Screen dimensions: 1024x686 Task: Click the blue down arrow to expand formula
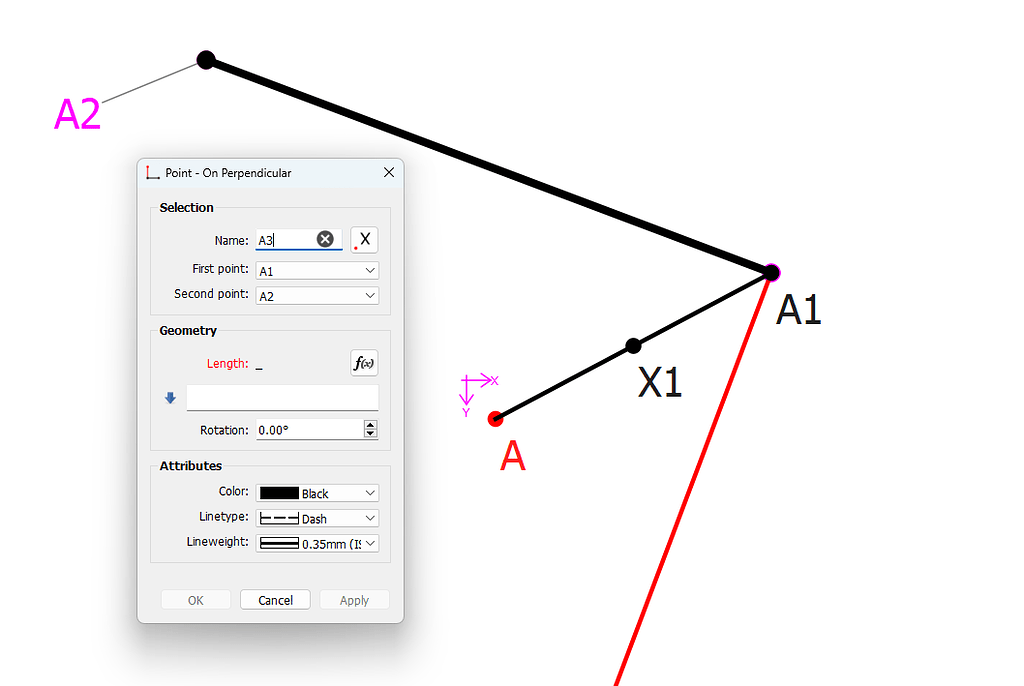point(170,398)
